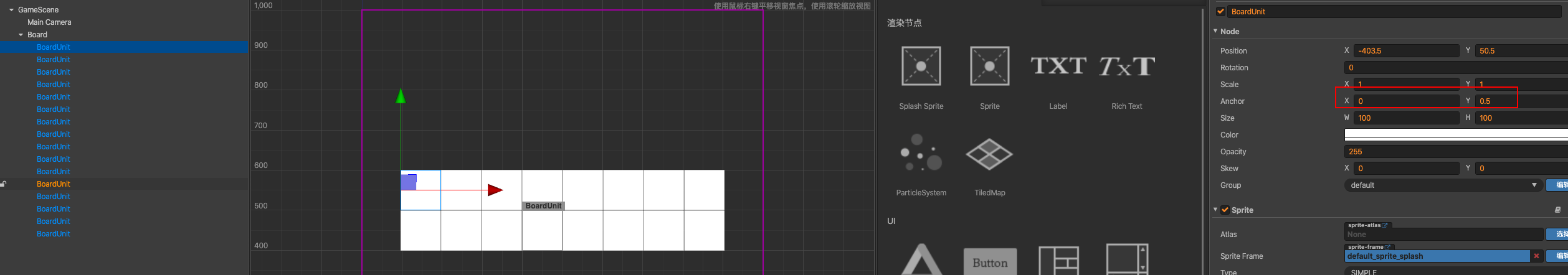Choose the ParticleSystem node icon

coord(921,153)
